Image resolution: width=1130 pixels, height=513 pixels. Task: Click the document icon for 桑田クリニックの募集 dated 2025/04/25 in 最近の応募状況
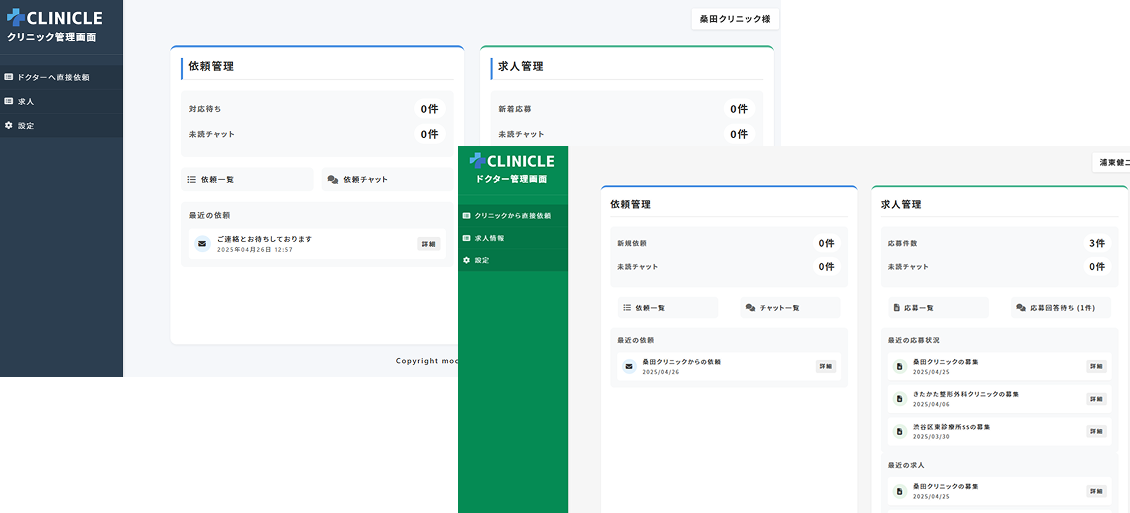[899, 367]
